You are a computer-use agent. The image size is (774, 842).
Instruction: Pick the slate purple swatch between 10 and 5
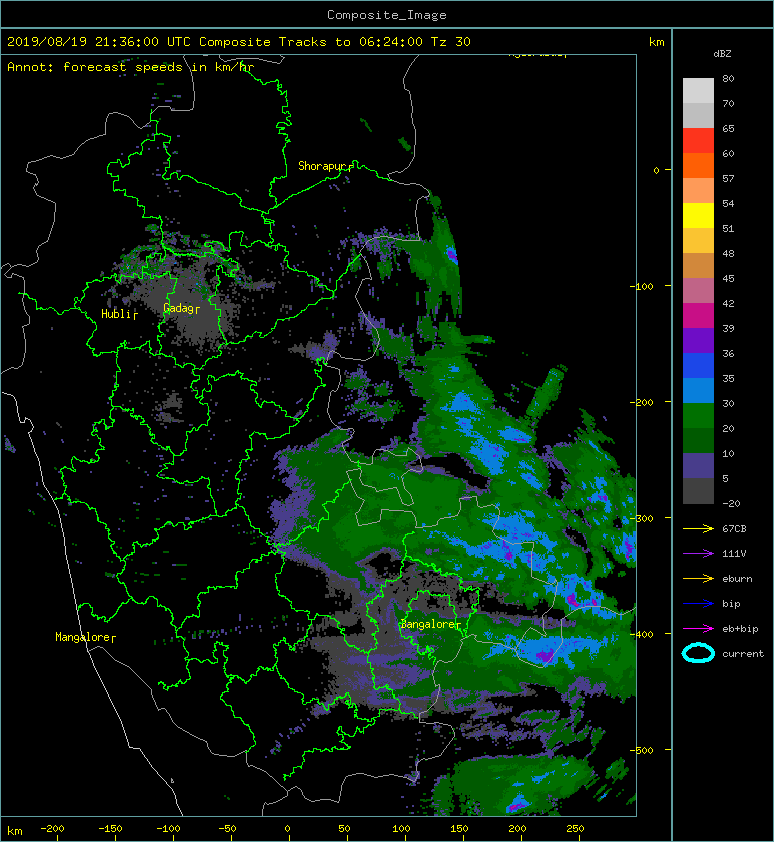tap(698, 466)
